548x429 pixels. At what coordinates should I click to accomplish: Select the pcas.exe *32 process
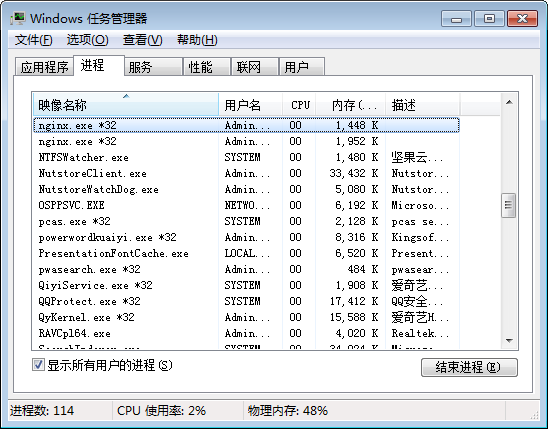click(246, 221)
